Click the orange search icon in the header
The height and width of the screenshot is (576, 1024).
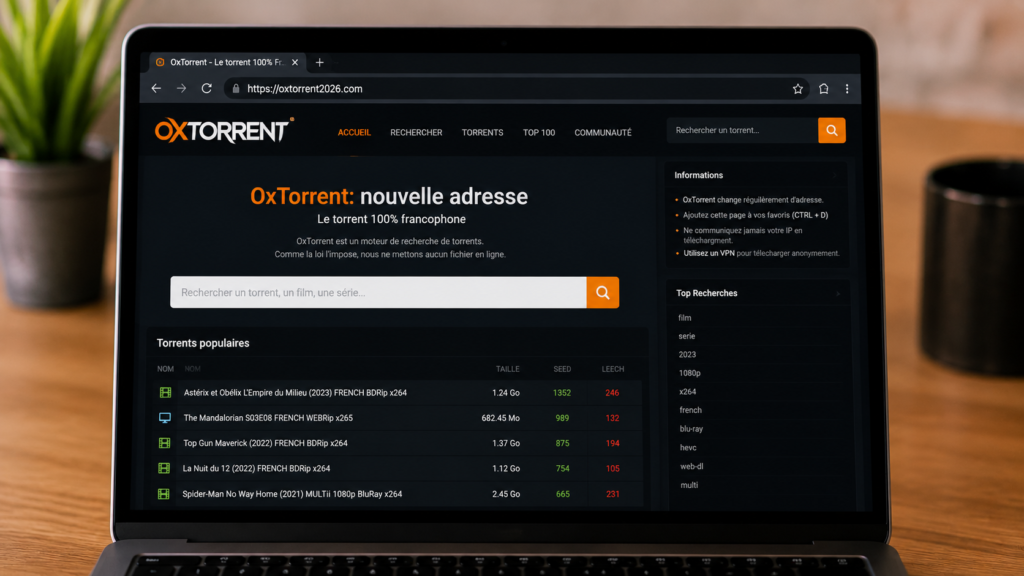(831, 131)
